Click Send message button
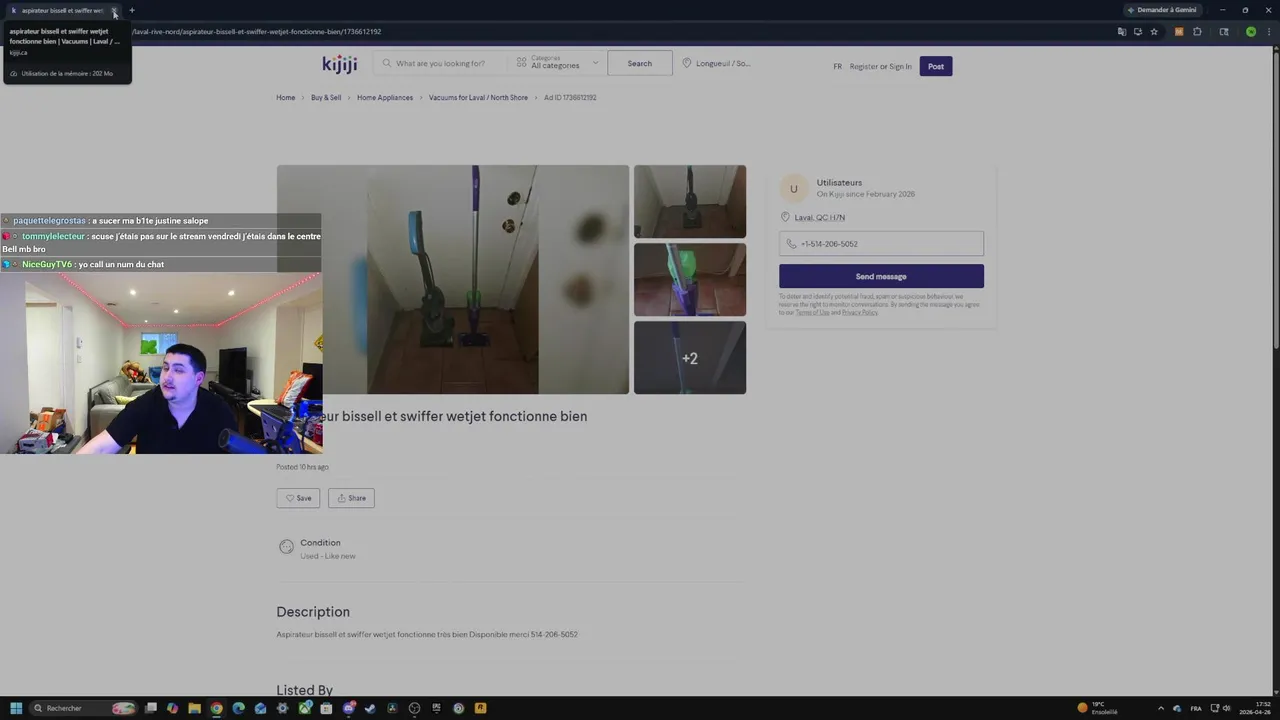This screenshot has height=720, width=1280. pyautogui.click(x=881, y=276)
